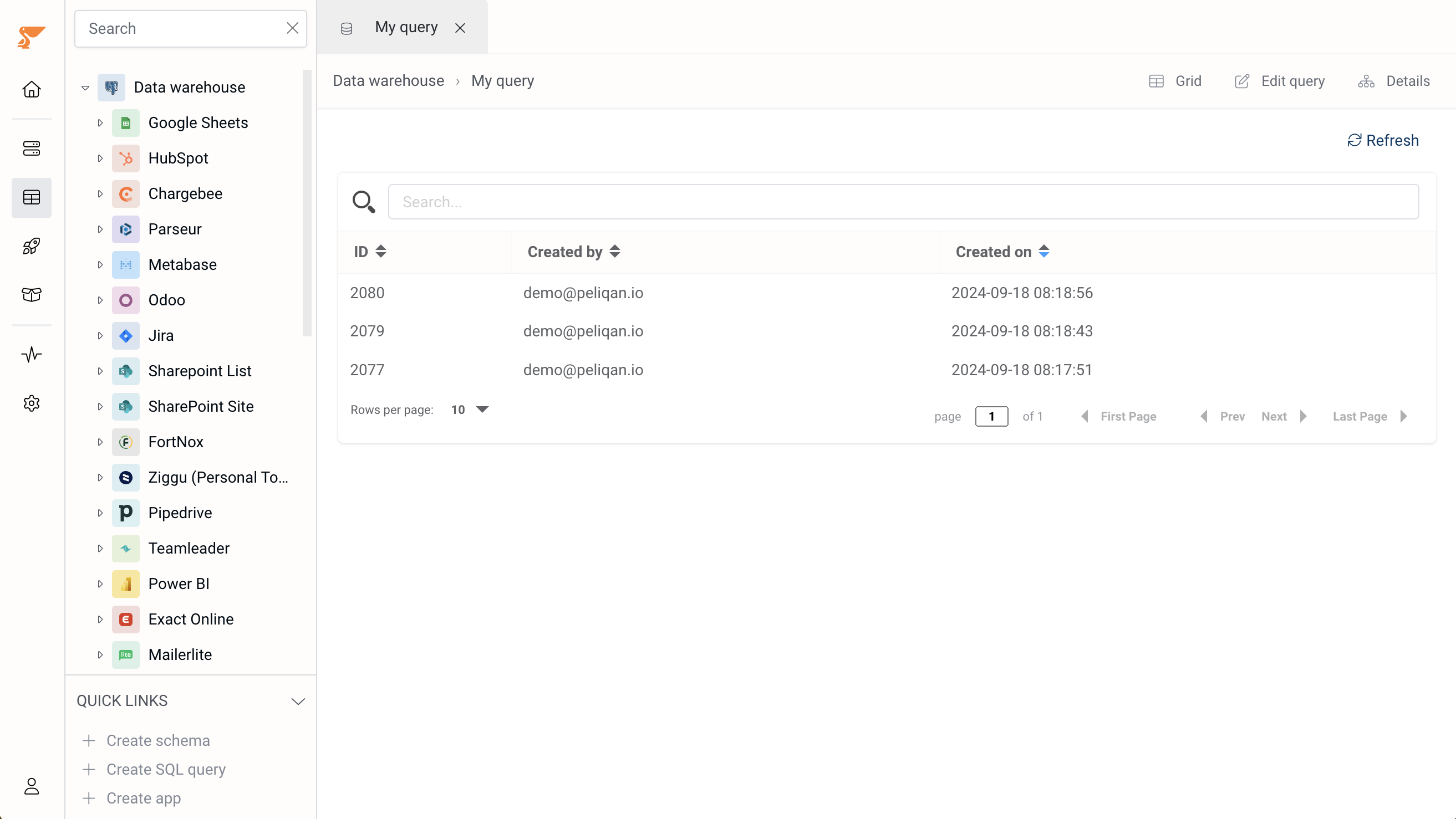
Task: Click the Refresh icon to reload data
Action: pos(1355,140)
